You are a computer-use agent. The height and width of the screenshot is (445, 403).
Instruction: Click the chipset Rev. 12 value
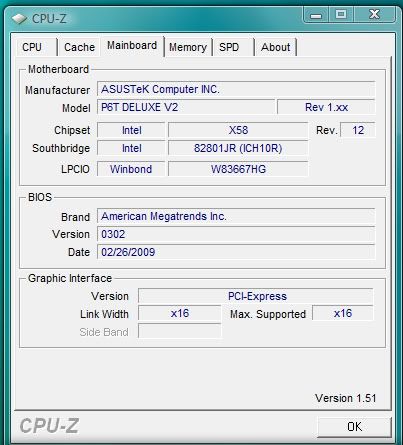click(358, 130)
